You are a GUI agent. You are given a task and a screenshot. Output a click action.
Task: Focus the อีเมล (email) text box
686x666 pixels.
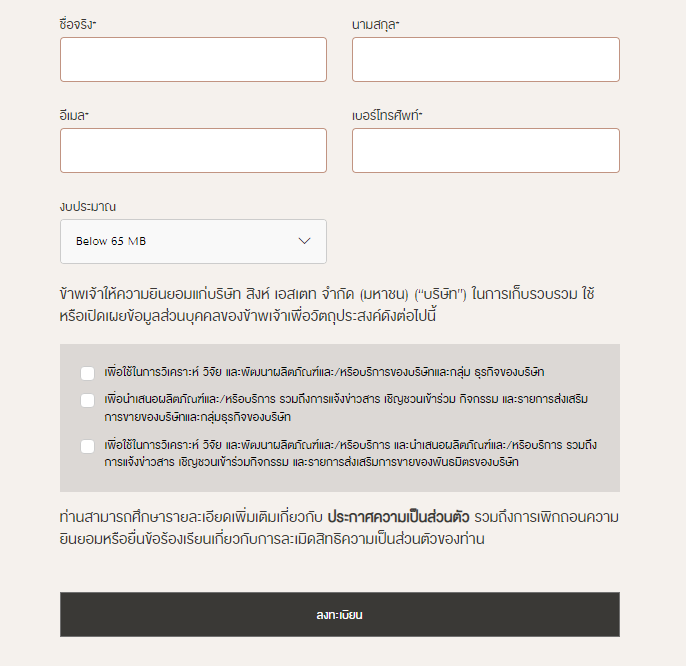tap(193, 150)
